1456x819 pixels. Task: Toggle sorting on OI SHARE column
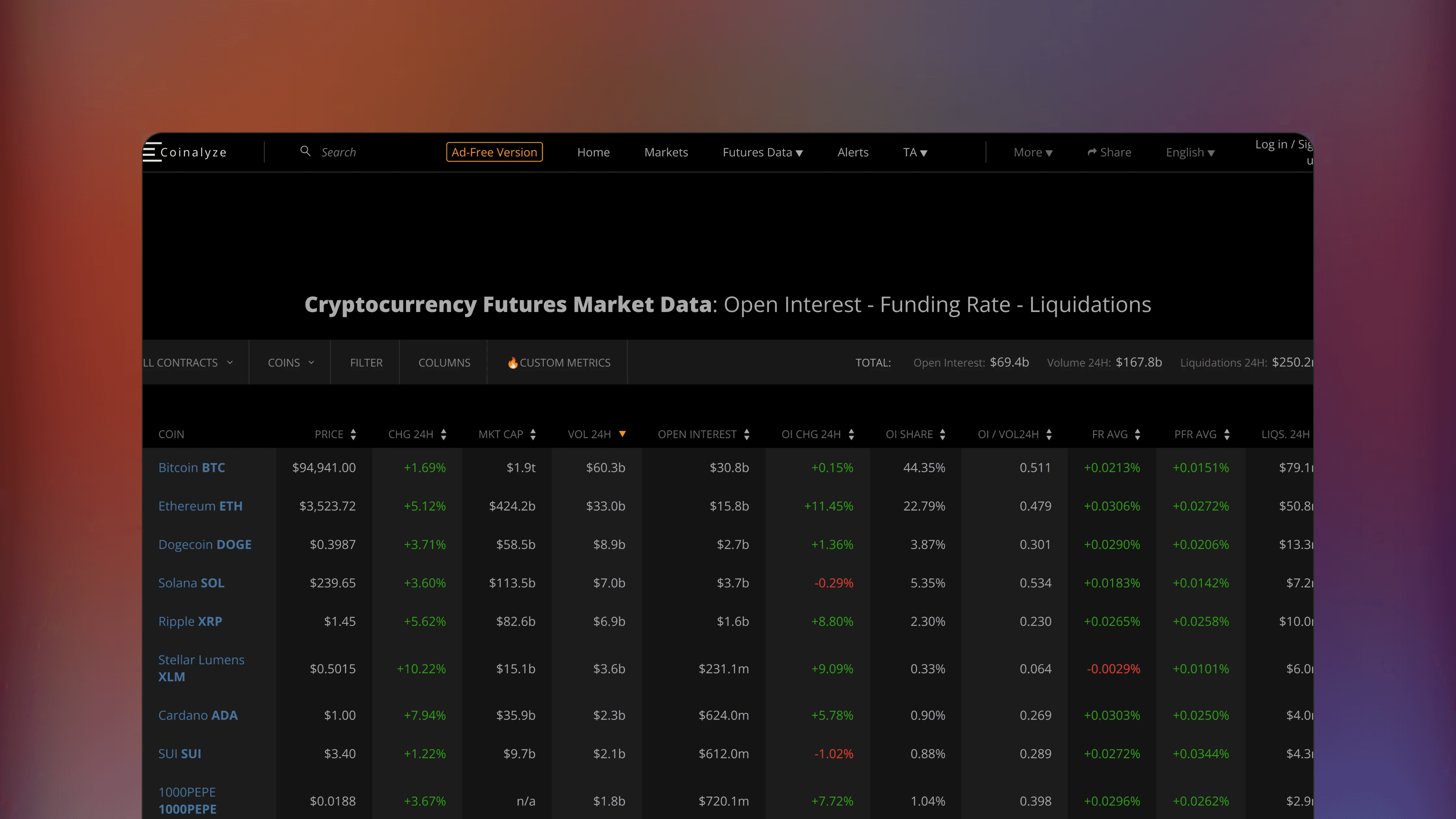(x=942, y=434)
